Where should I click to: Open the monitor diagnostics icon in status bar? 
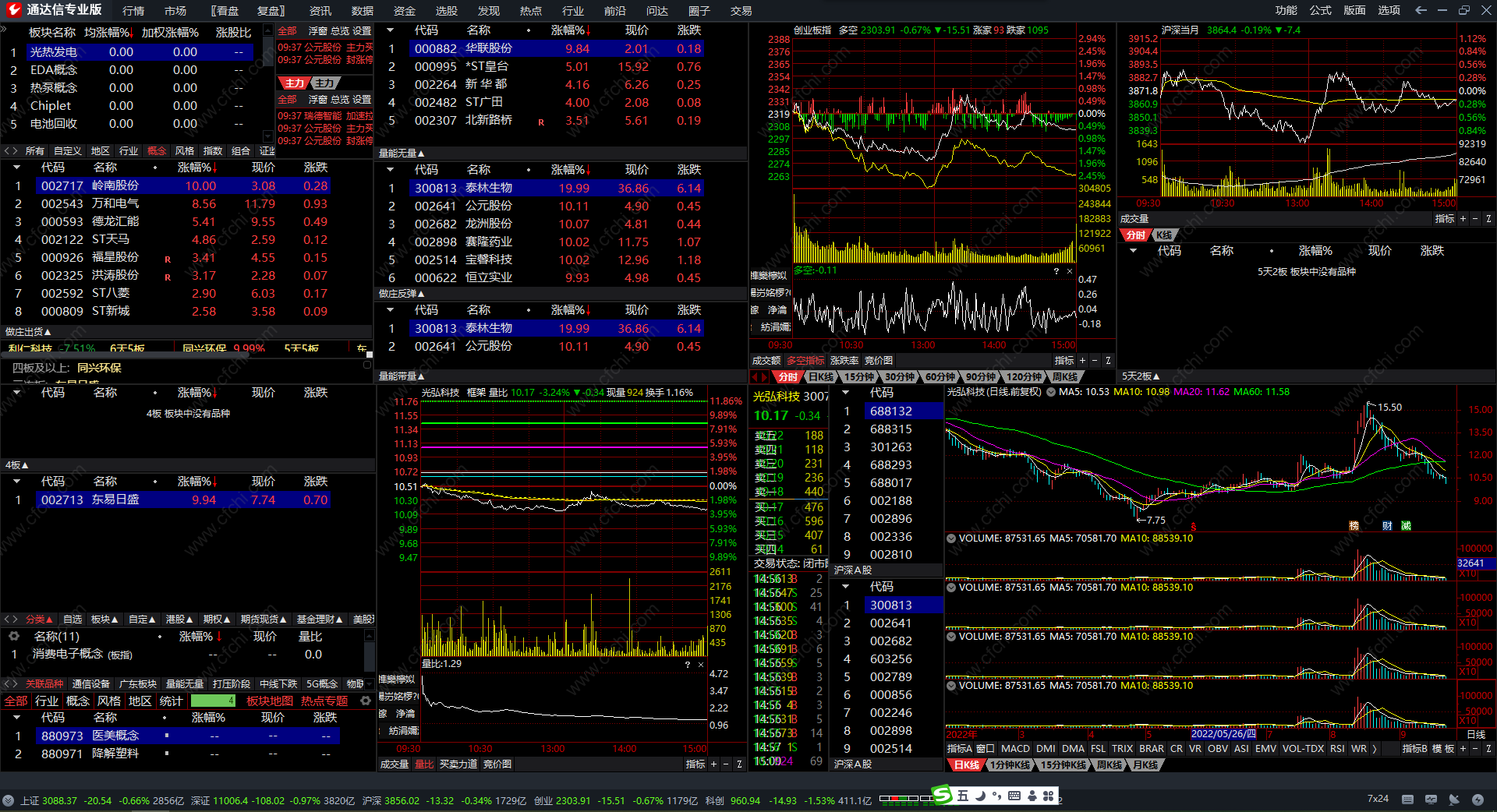click(1431, 800)
